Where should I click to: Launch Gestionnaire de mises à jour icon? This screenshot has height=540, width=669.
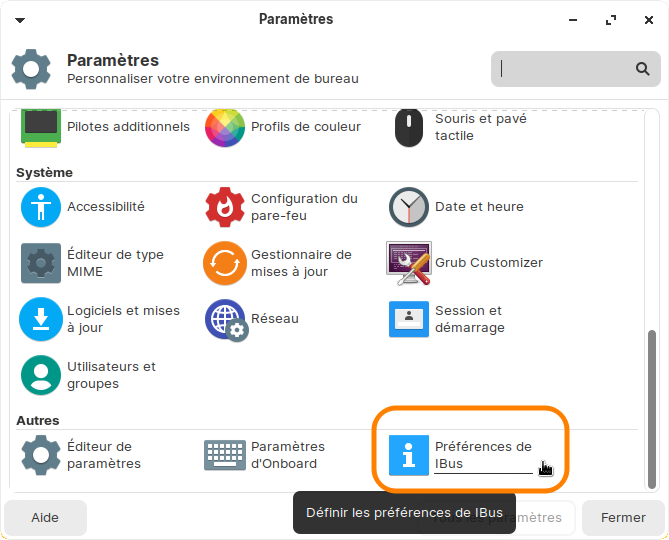tap(225, 263)
